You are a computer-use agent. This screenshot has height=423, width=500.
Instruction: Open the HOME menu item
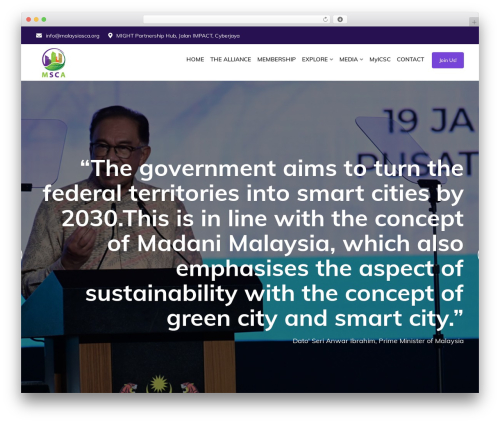pos(195,59)
